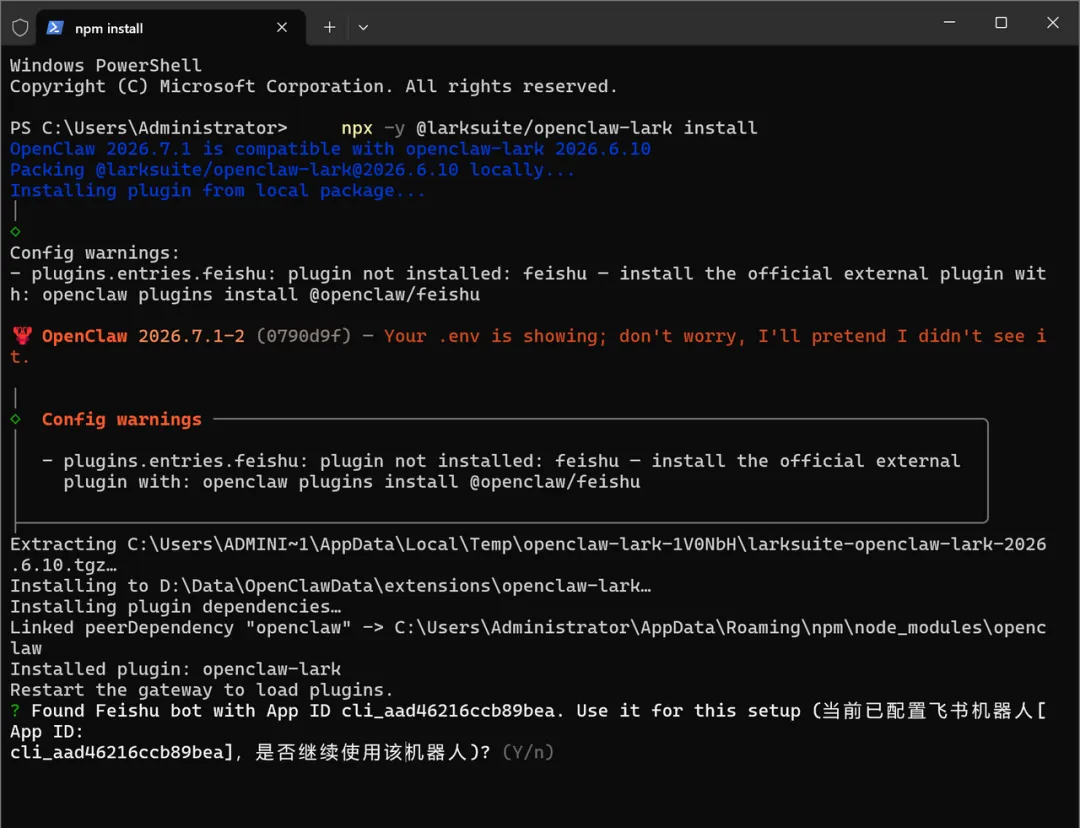Click "Installing plugin from local package..." line
1080x828 pixels.
pyautogui.click(x=218, y=191)
